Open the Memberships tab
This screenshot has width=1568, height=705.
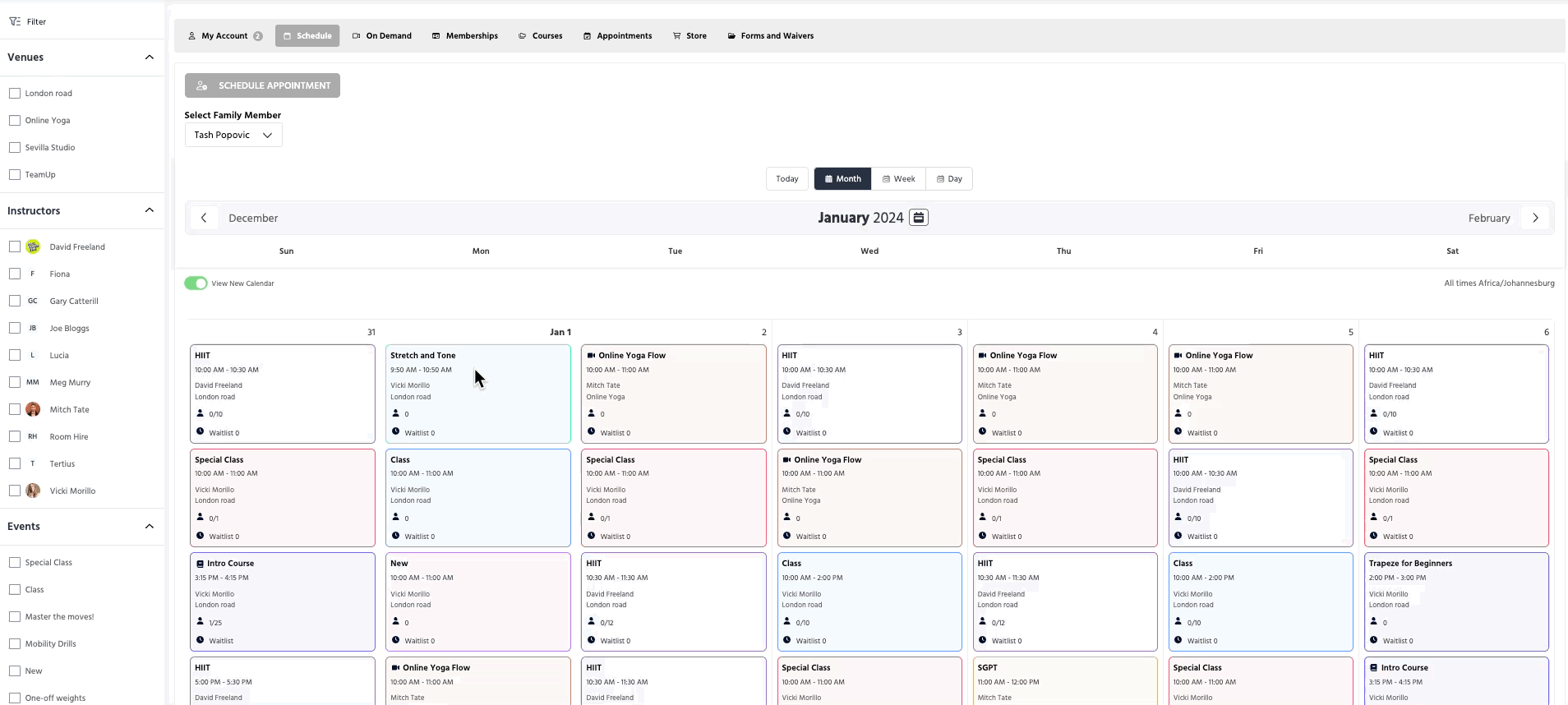point(465,36)
